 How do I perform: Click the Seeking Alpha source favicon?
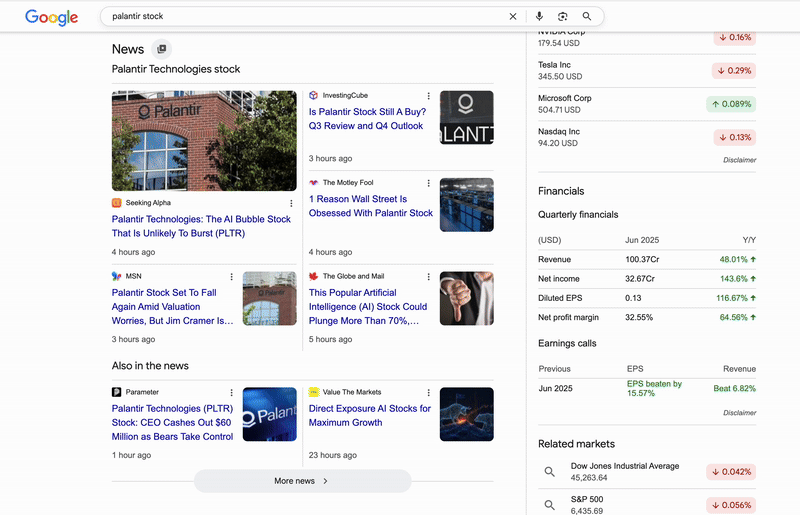click(116, 203)
